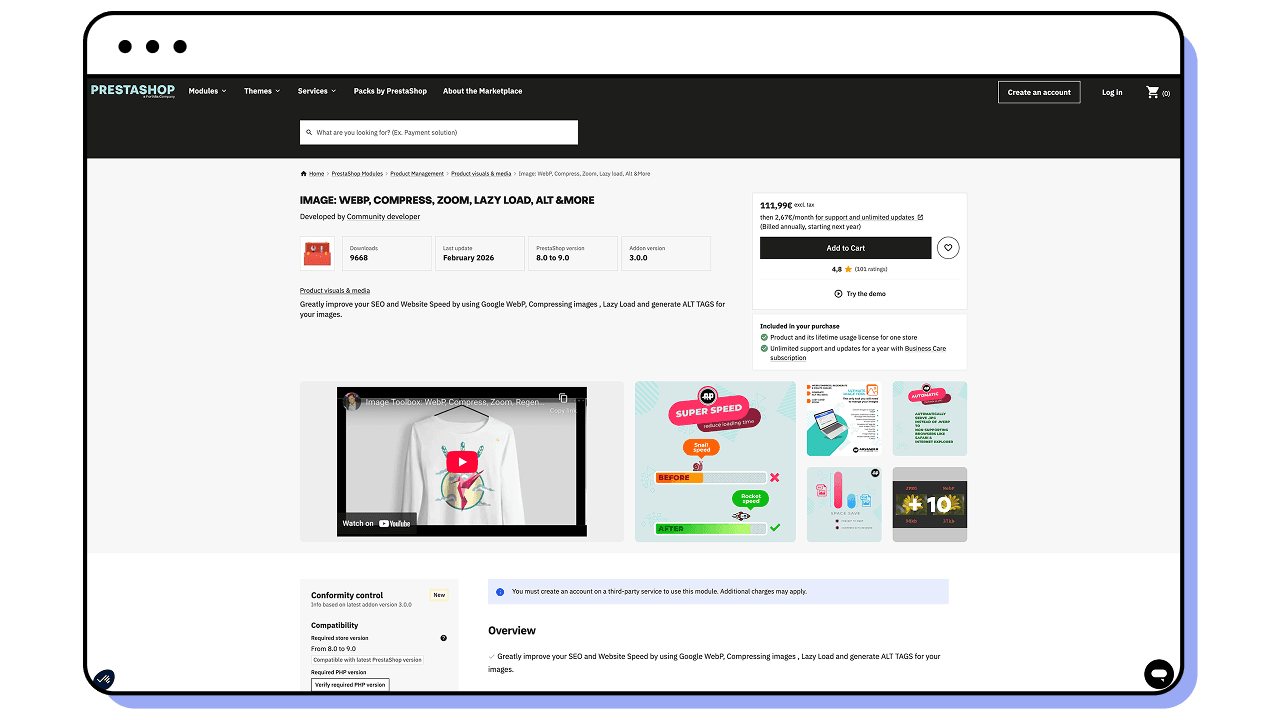
Task: Click the help question mark beside Required store version
Action: point(443,638)
